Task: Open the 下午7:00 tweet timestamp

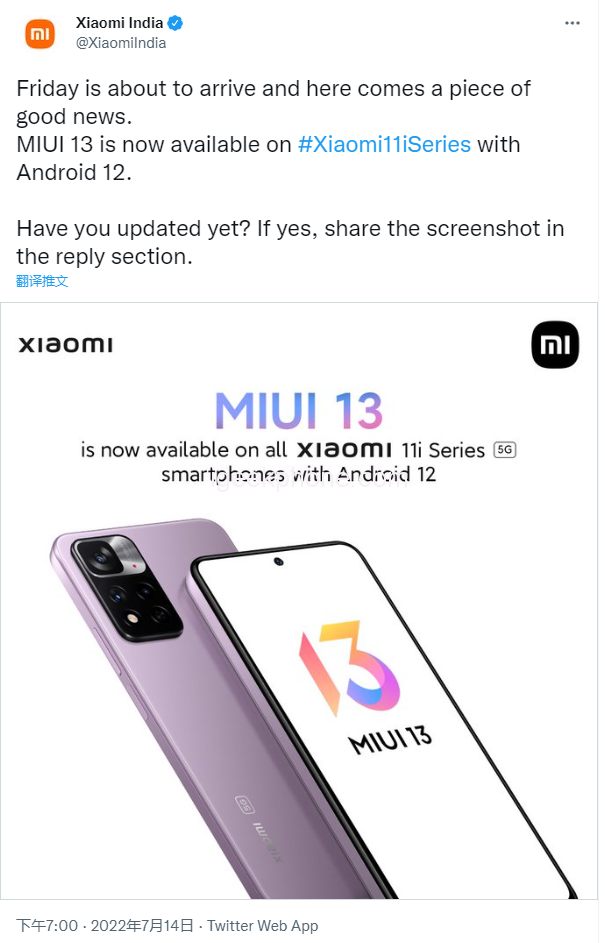Action: 47,926
